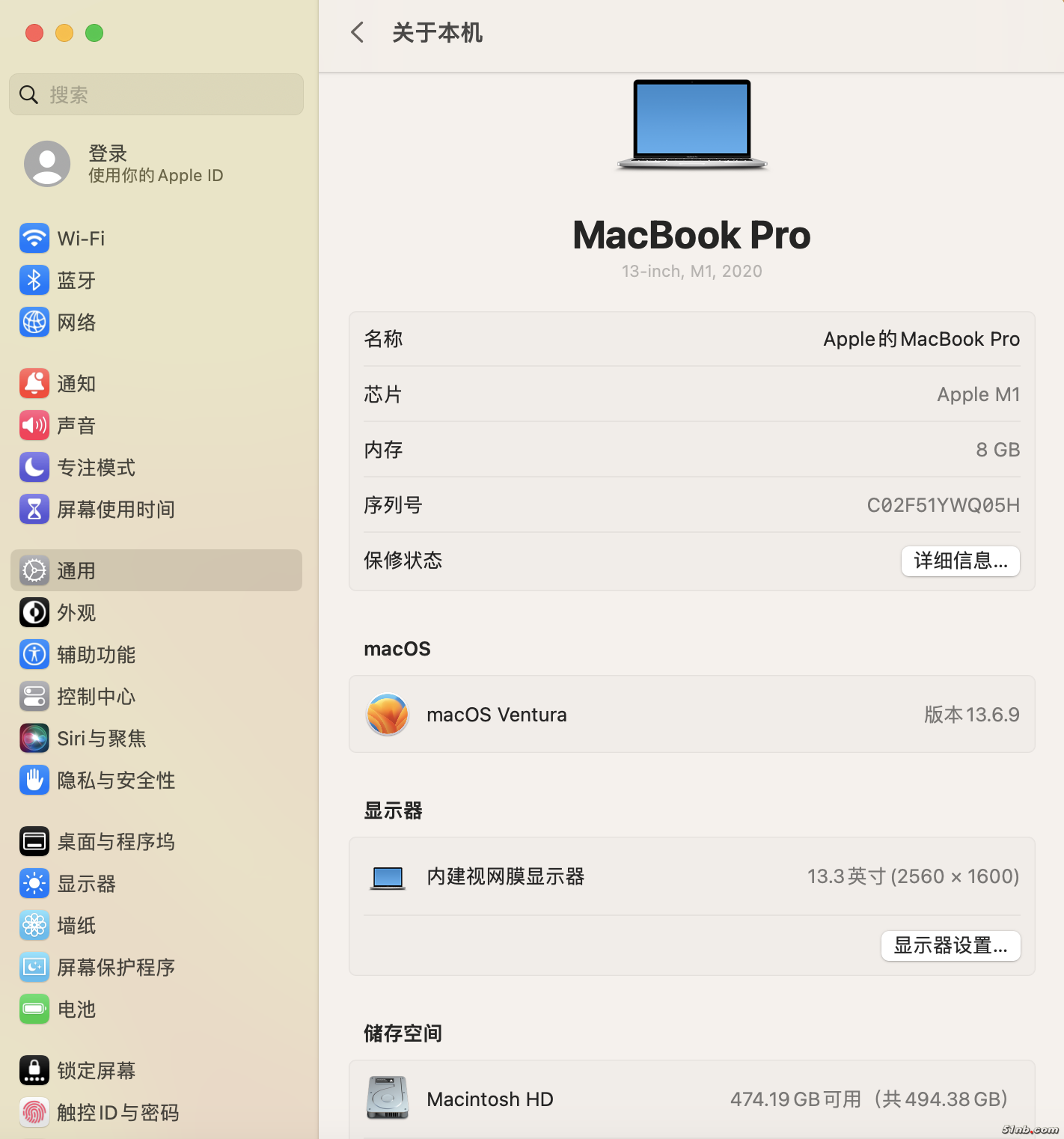The image size is (1064, 1139).
Task: Click the 版本13.6.9 version text
Action: click(972, 715)
